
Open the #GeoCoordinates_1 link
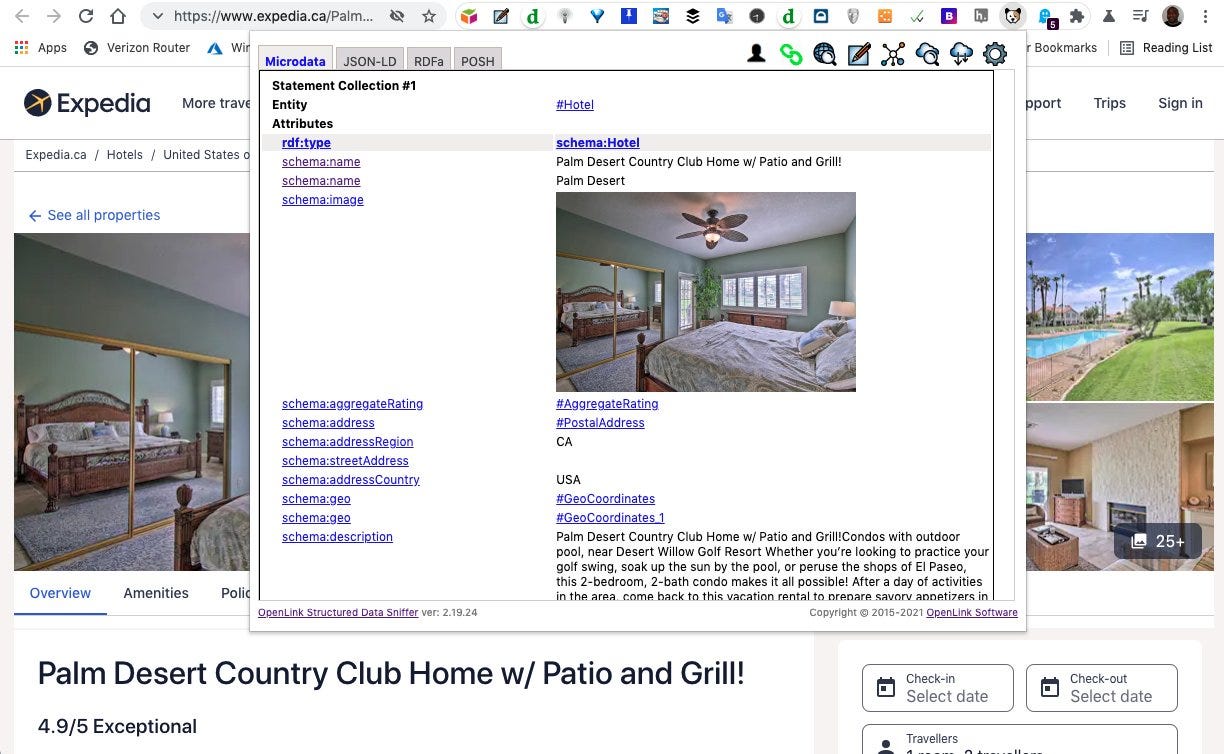(610, 518)
